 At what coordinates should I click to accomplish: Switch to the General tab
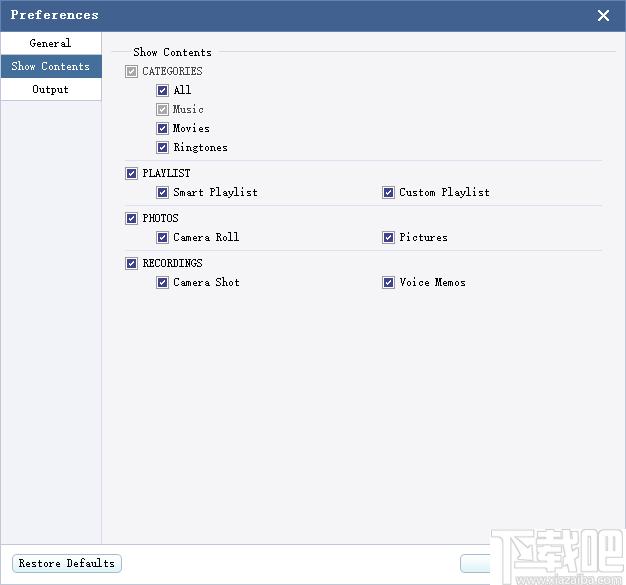pos(51,43)
